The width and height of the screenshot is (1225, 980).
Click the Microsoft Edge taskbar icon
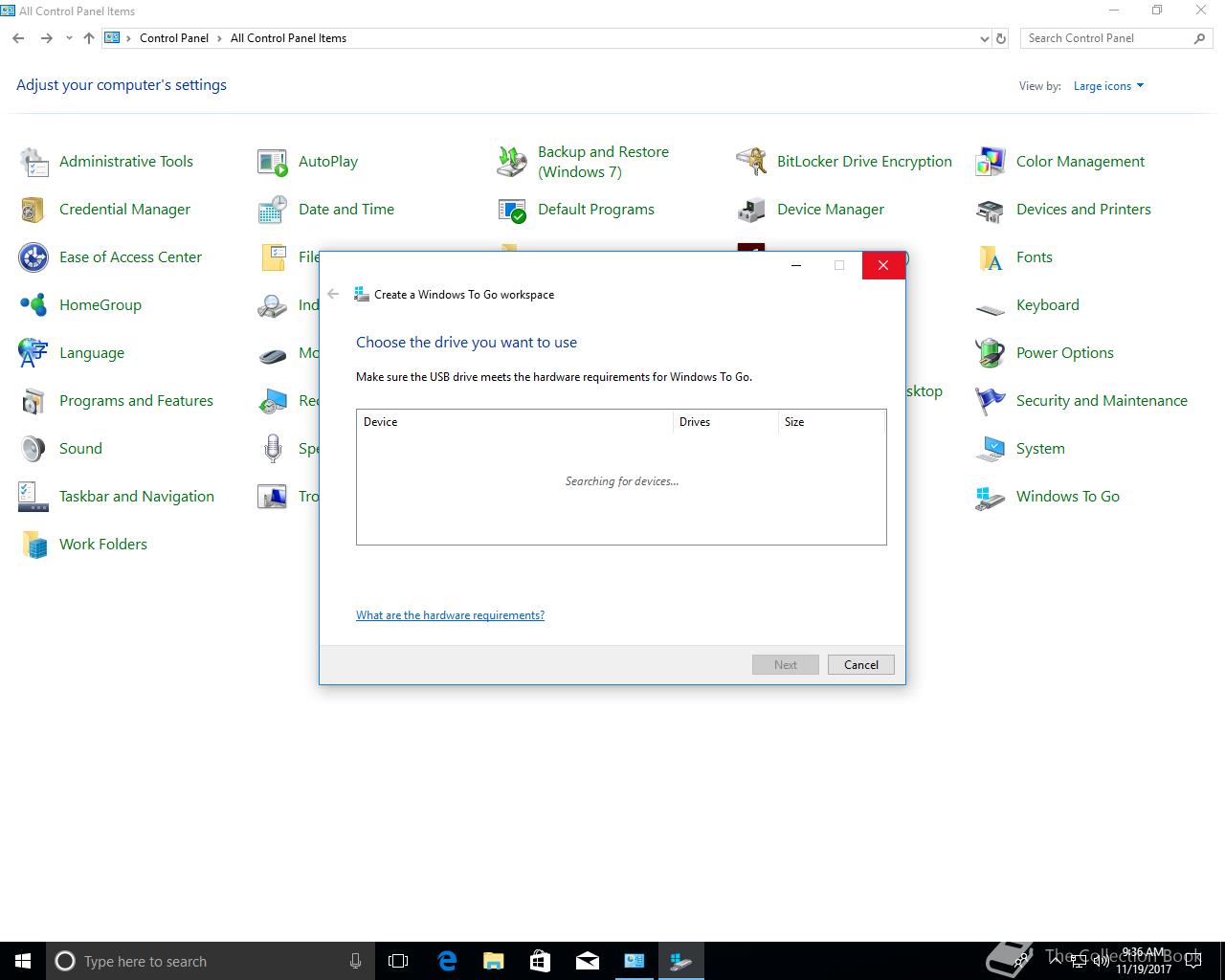[447, 961]
